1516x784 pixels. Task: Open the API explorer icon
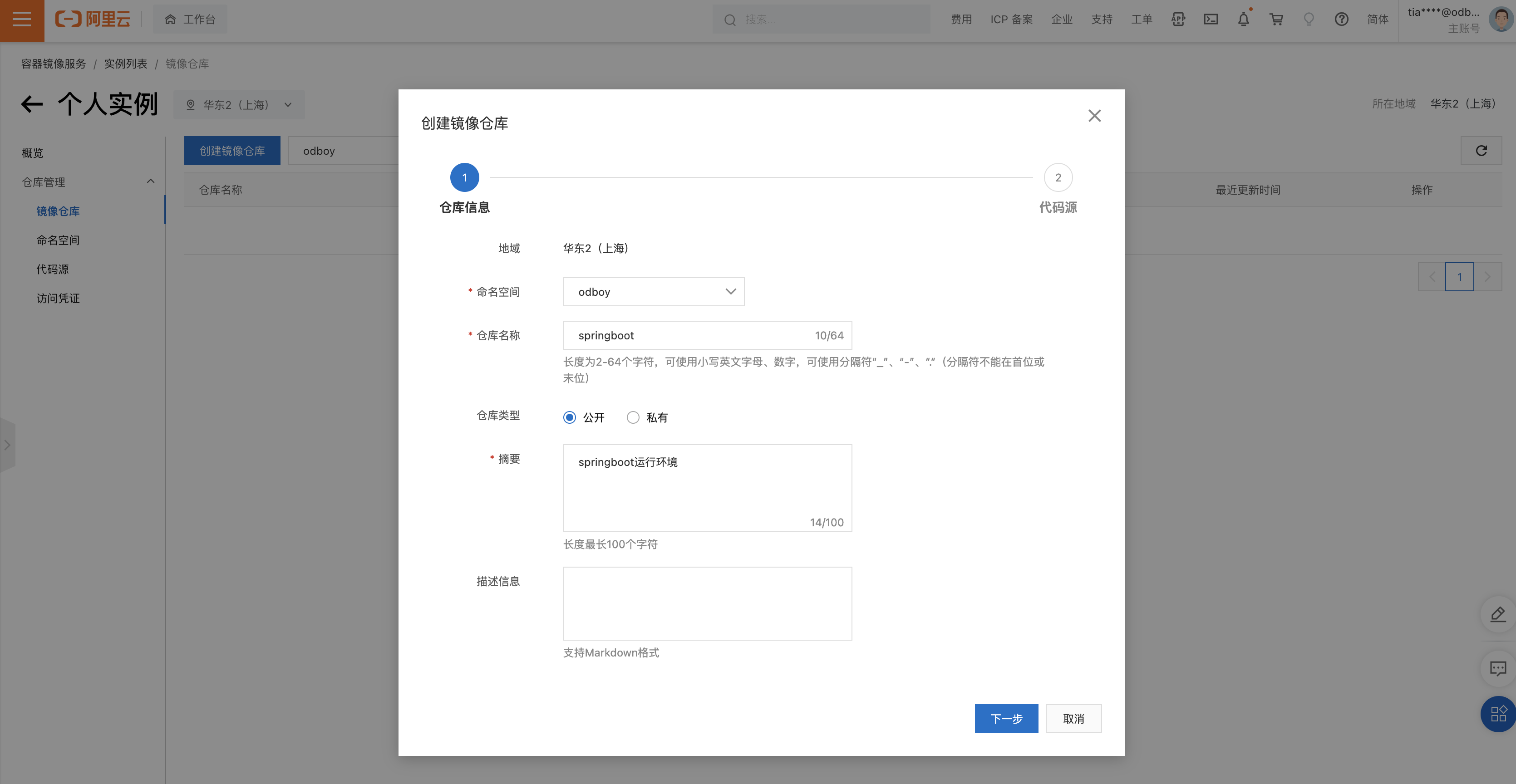click(x=1177, y=20)
